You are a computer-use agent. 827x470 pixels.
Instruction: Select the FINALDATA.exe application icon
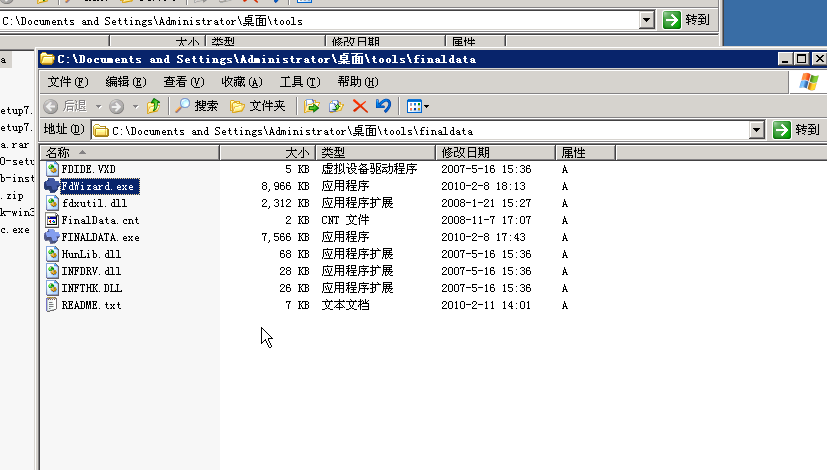52,237
